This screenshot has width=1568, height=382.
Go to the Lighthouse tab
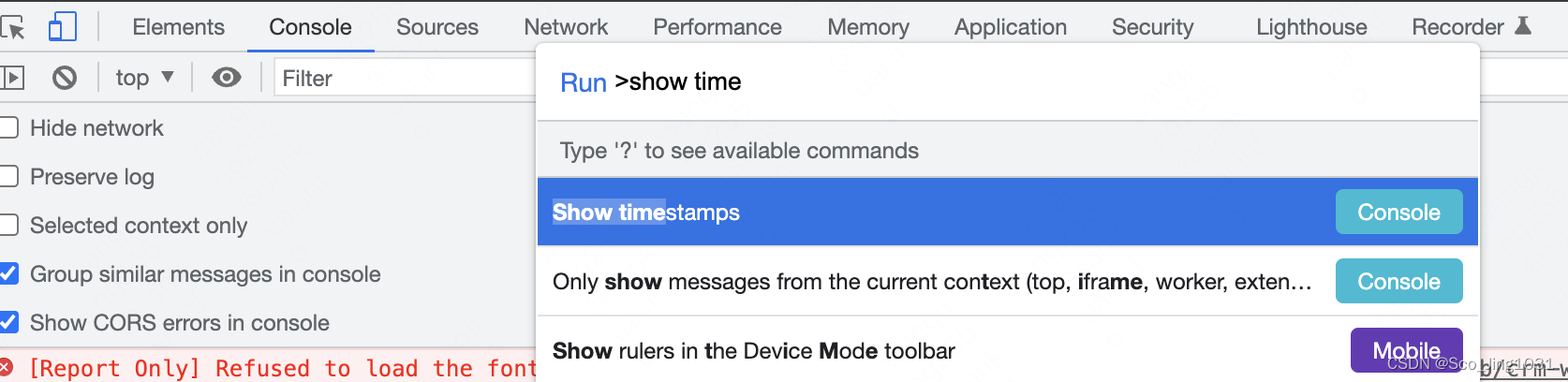(1310, 27)
